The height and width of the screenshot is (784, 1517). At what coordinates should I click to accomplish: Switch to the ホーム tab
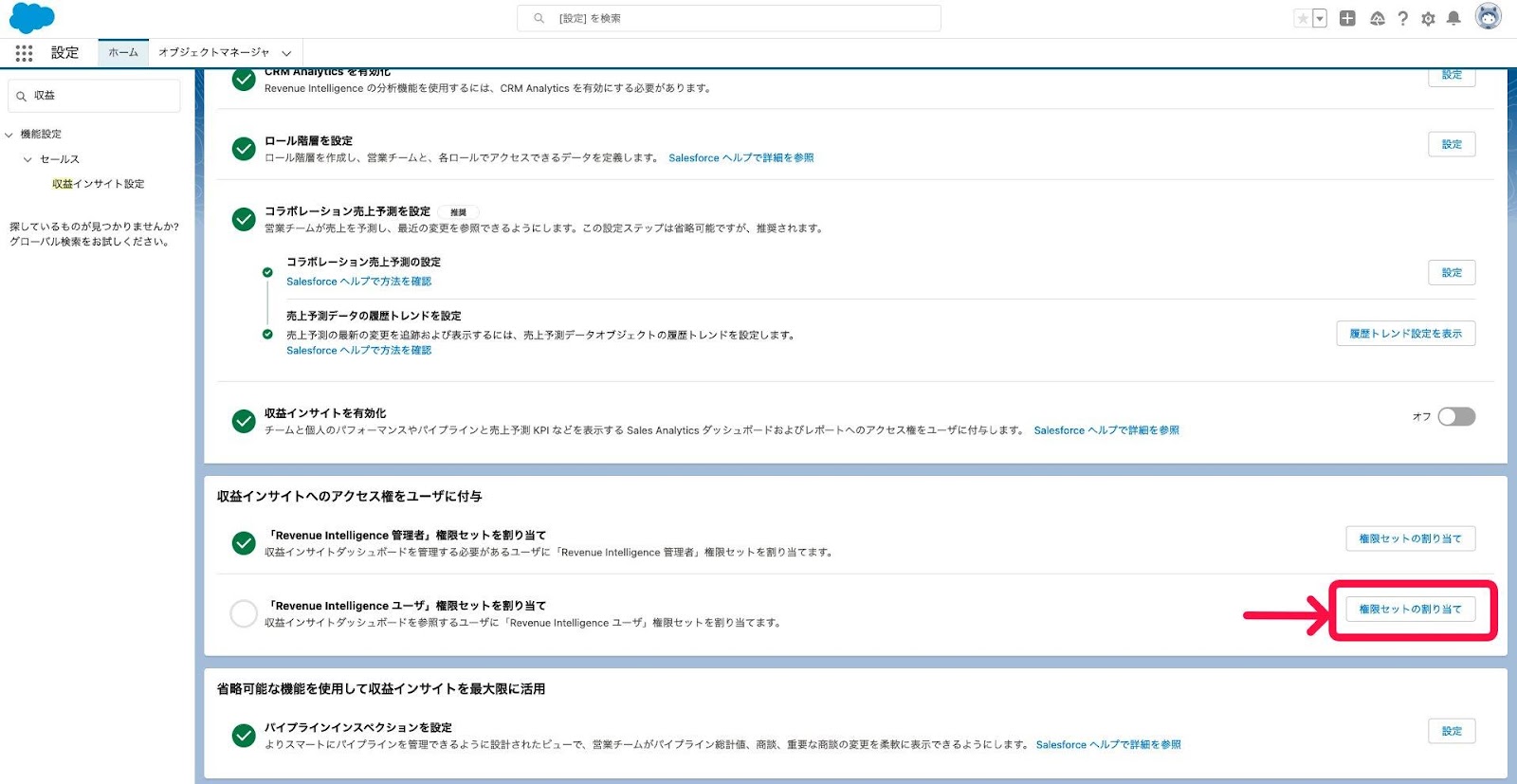(123, 52)
